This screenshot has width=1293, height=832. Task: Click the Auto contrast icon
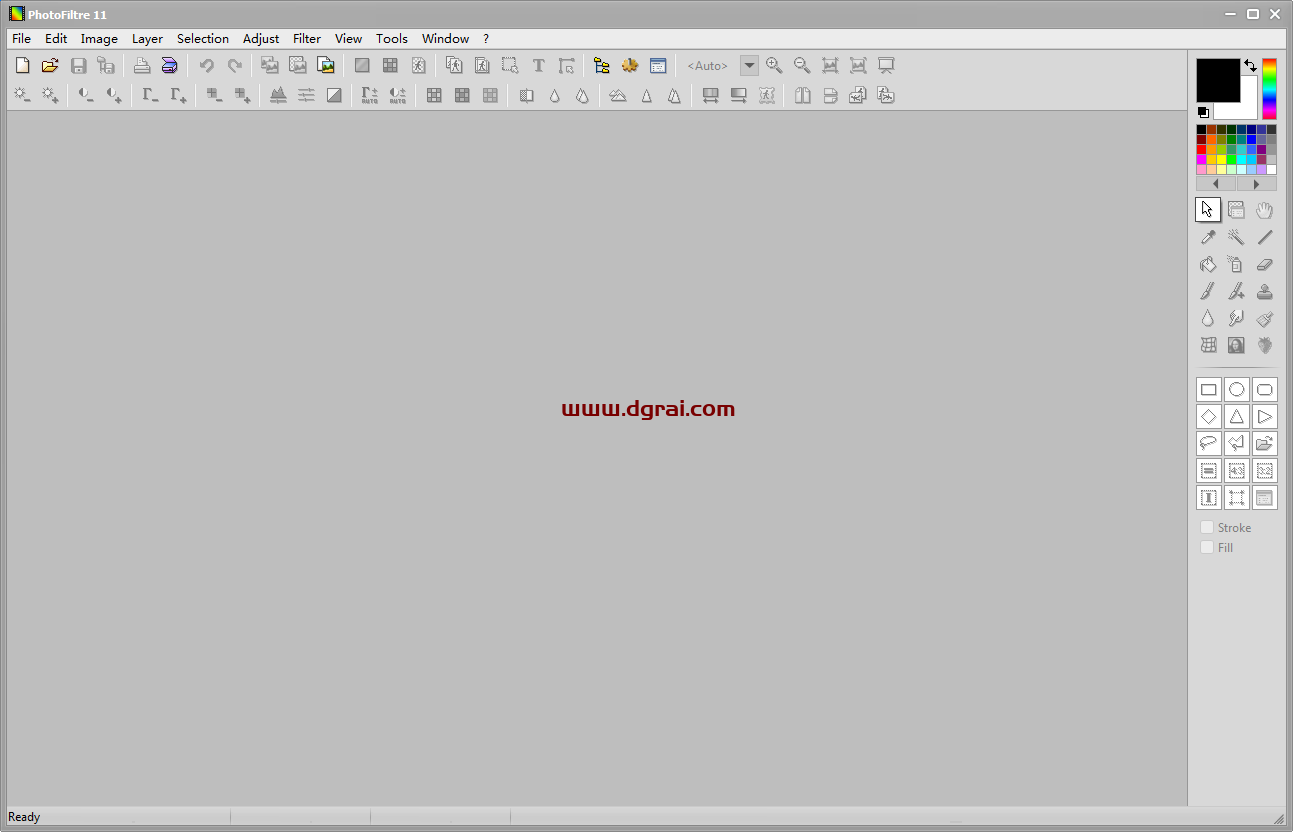click(x=398, y=96)
